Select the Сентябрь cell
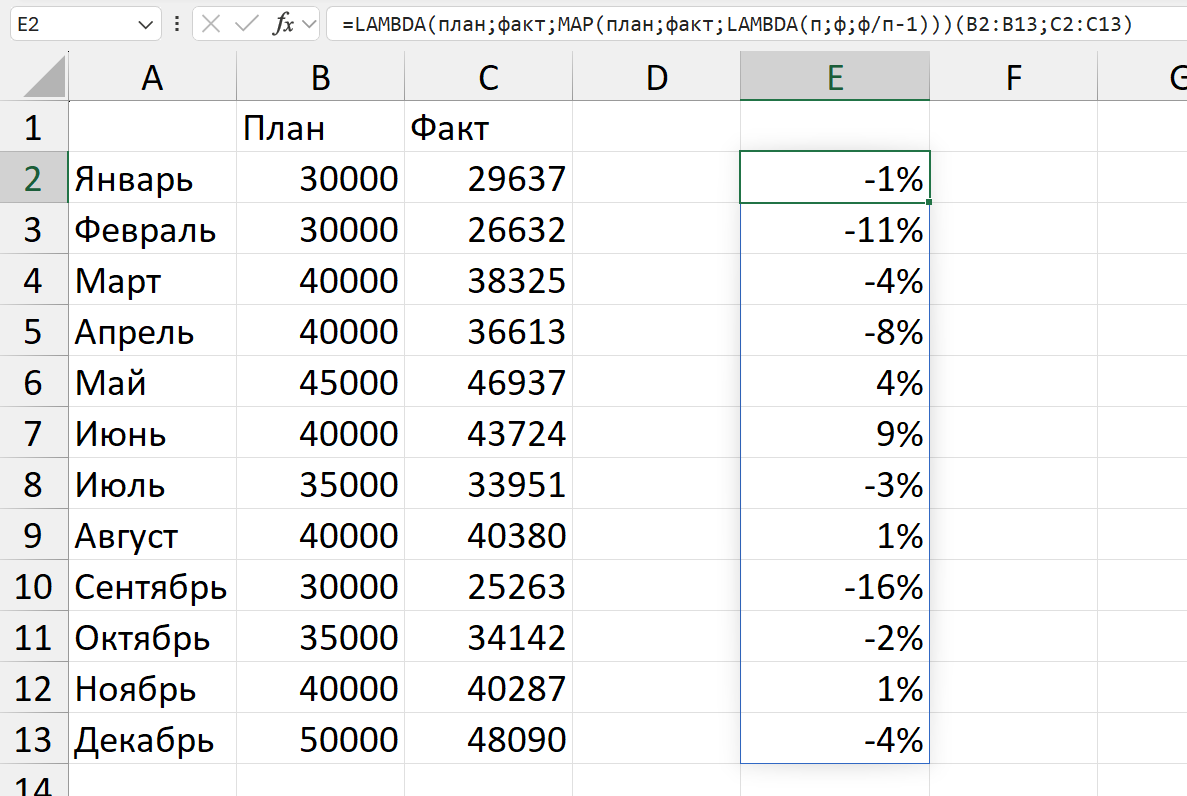 [152, 586]
